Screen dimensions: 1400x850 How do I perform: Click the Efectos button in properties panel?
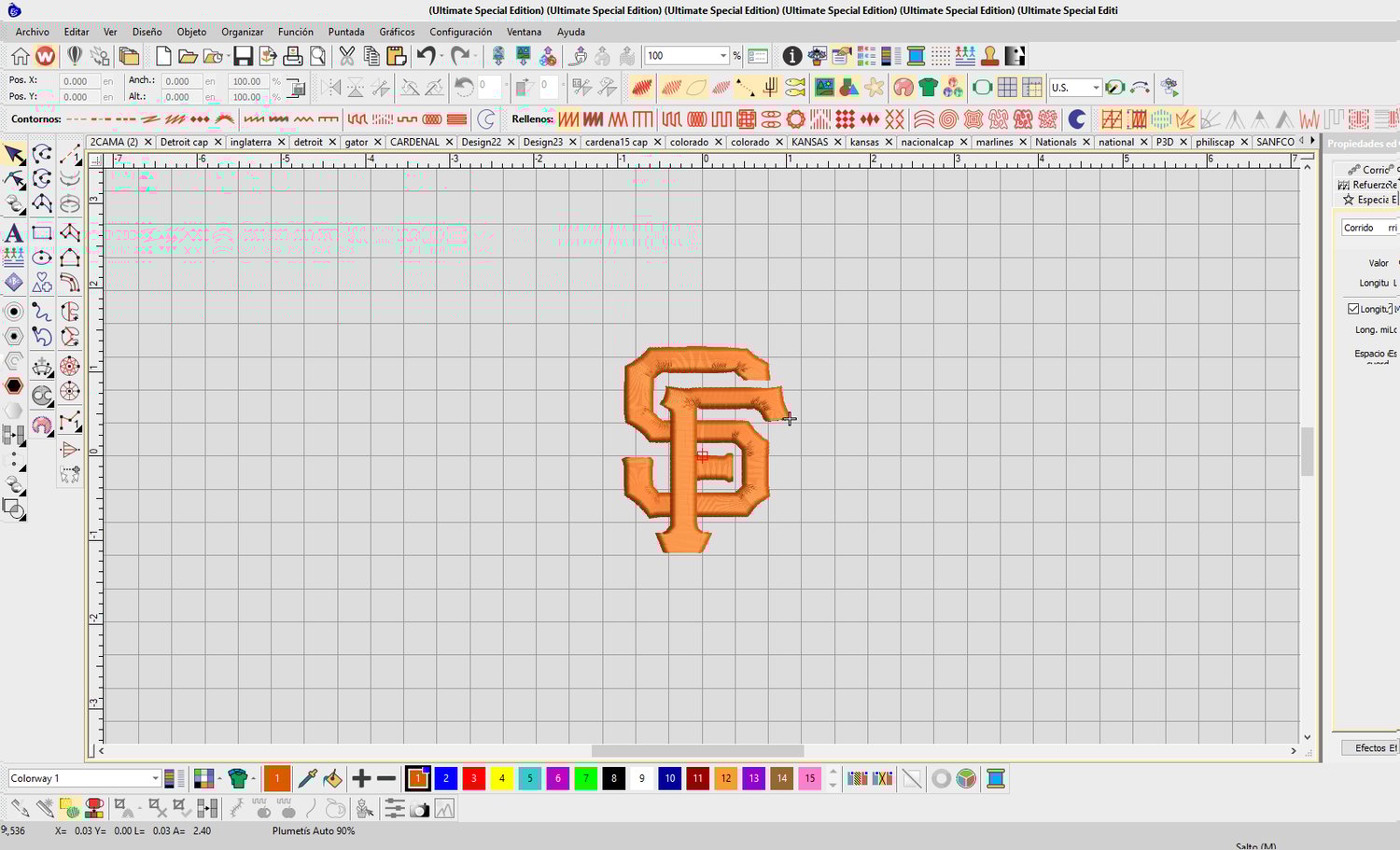[1370, 747]
